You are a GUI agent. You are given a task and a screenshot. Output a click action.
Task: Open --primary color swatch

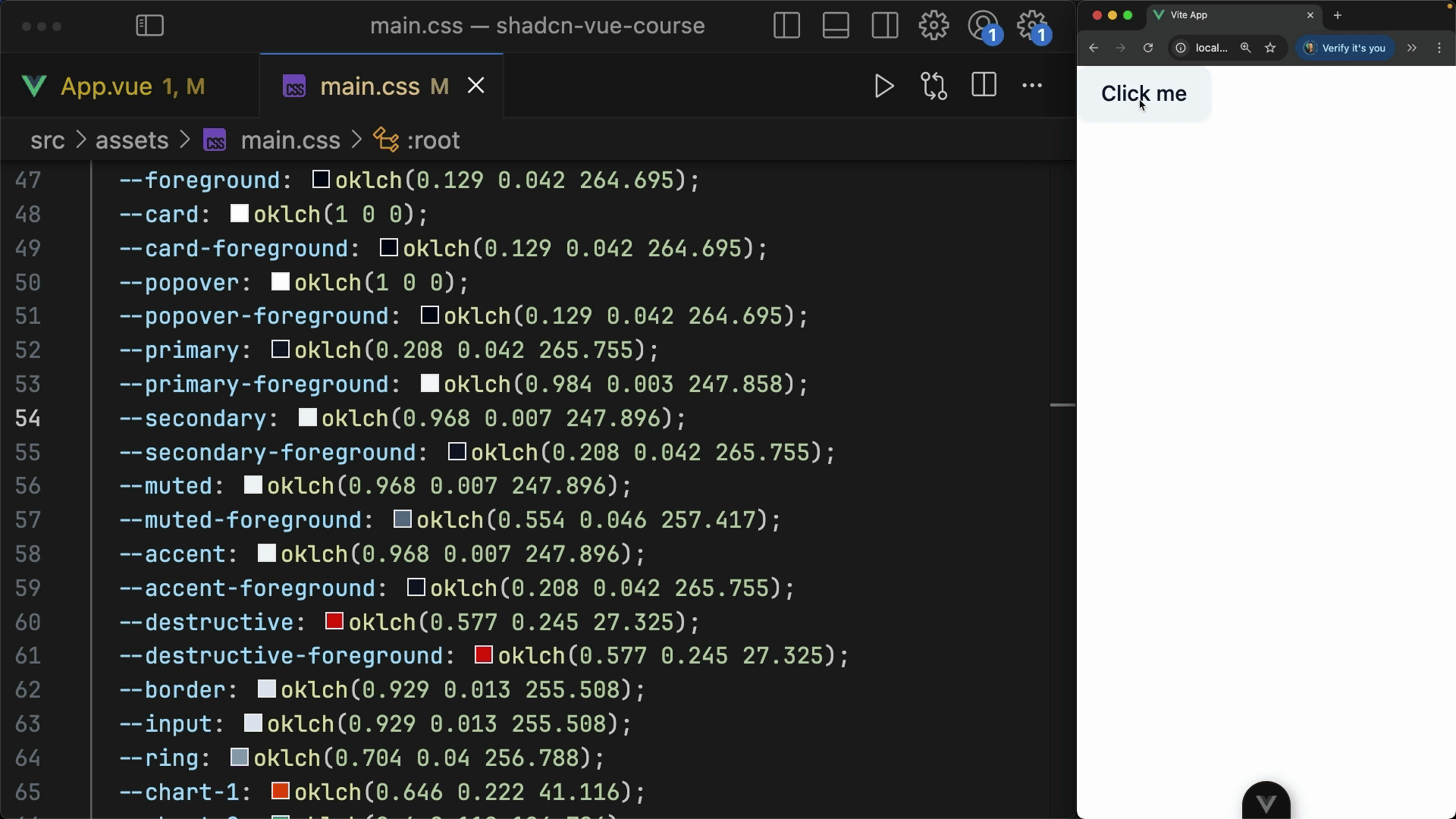[280, 350]
